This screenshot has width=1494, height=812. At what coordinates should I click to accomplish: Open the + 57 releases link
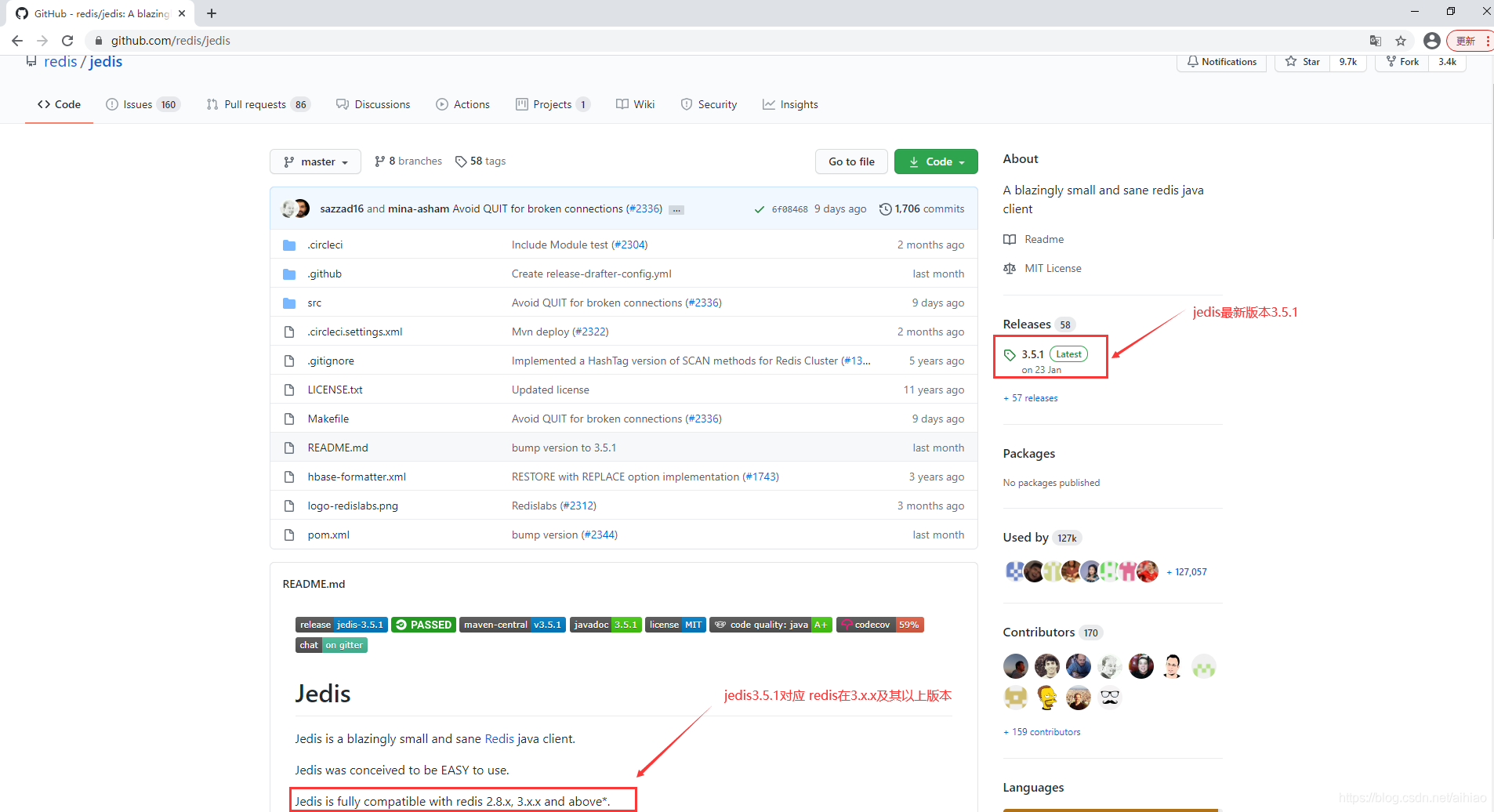1030,398
